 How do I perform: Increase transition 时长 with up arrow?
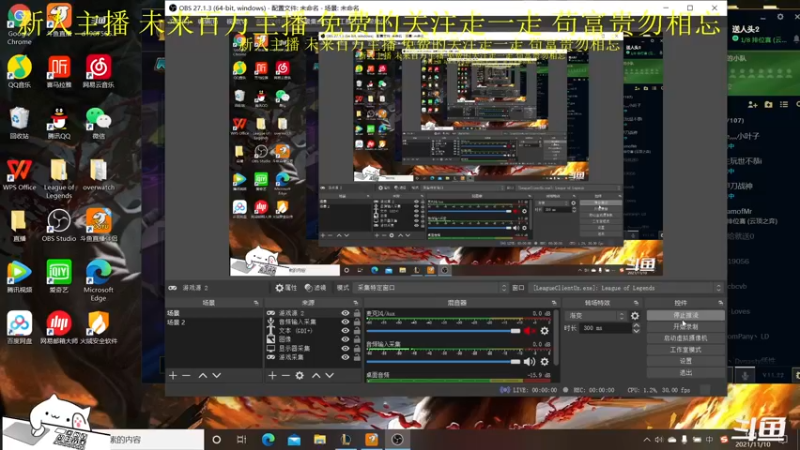point(636,326)
